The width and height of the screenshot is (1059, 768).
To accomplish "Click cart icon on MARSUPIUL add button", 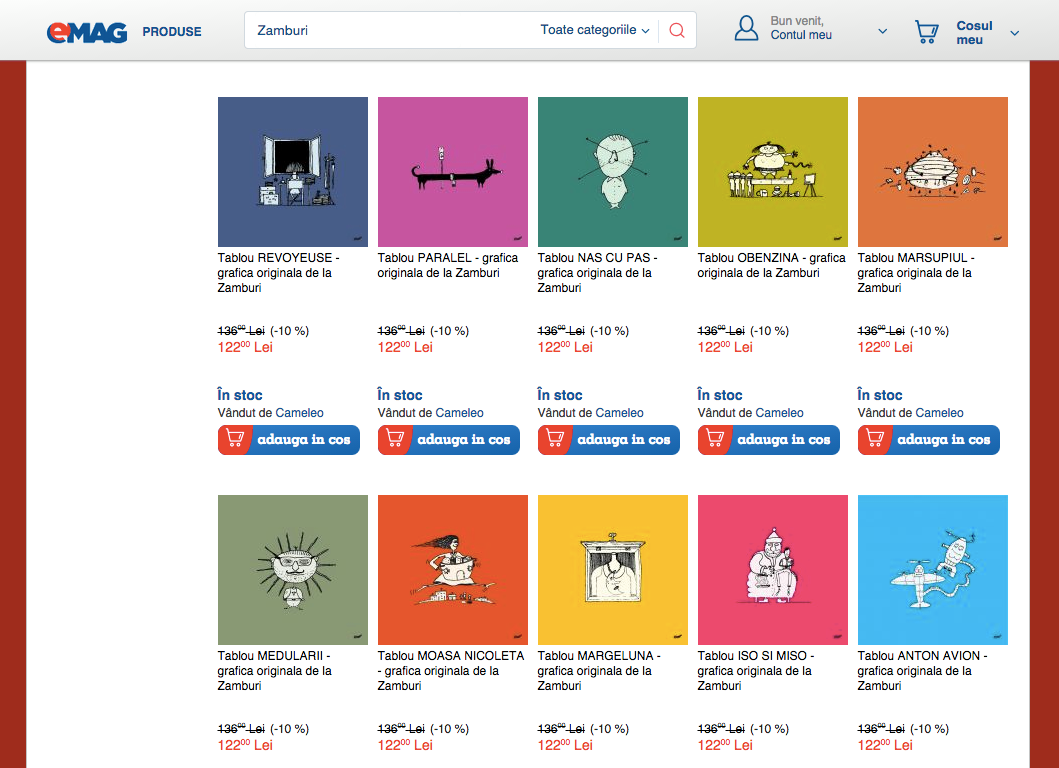I will tap(875, 439).
